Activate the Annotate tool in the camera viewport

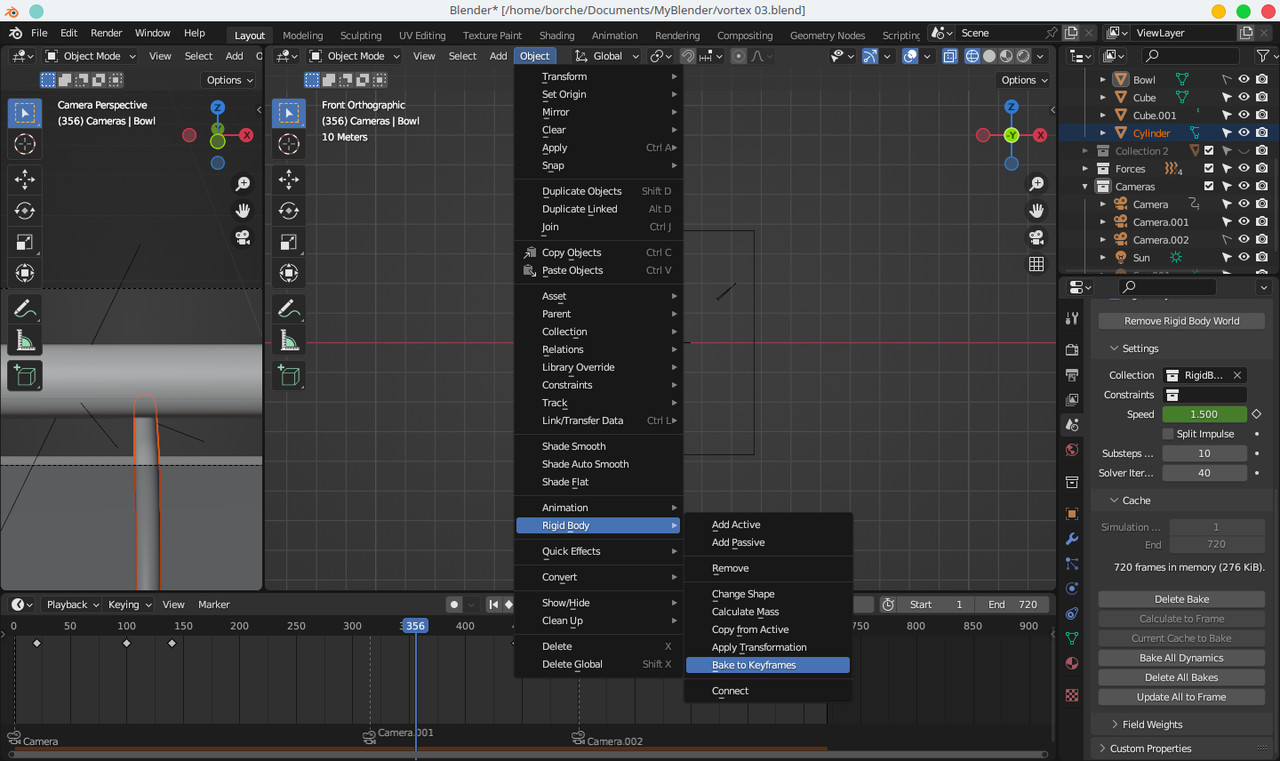click(x=25, y=310)
